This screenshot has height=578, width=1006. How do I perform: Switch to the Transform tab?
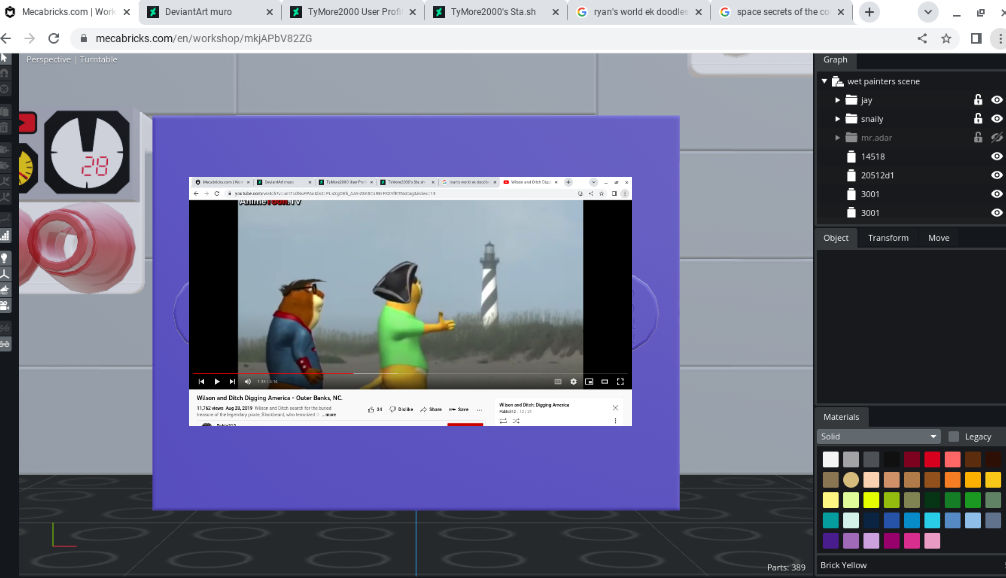(x=888, y=238)
